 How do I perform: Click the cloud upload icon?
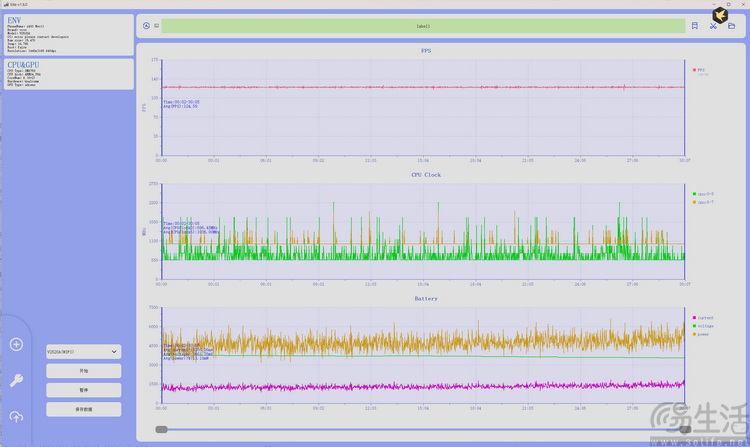[x=16, y=416]
